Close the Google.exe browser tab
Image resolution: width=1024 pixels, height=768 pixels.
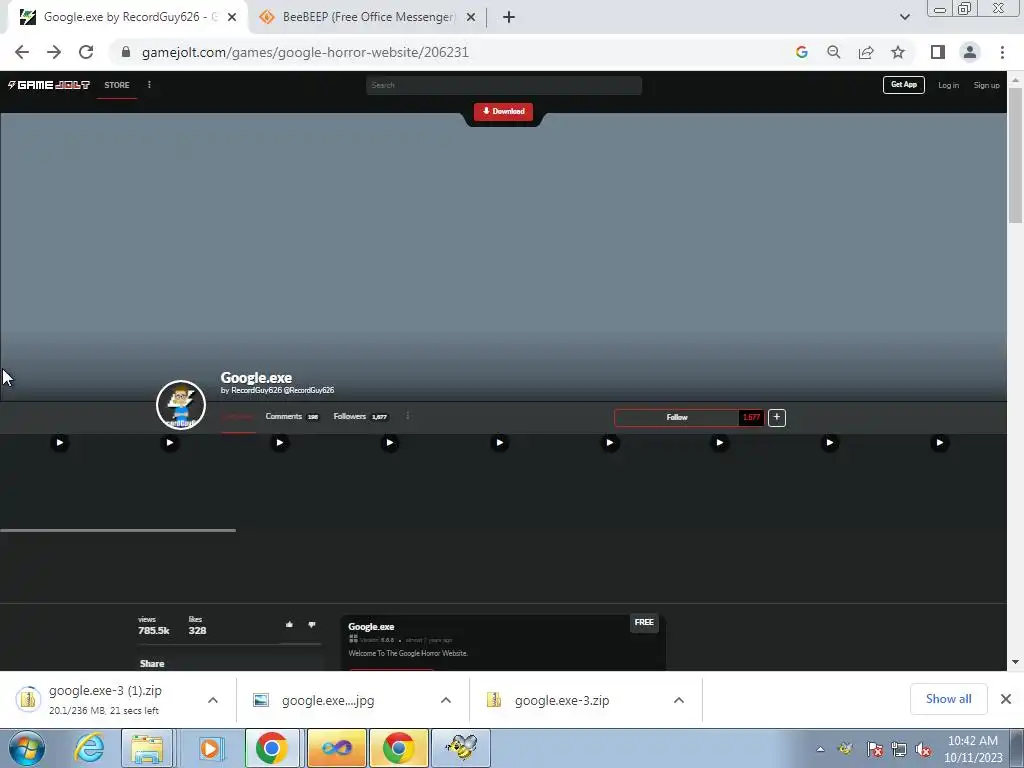232,17
